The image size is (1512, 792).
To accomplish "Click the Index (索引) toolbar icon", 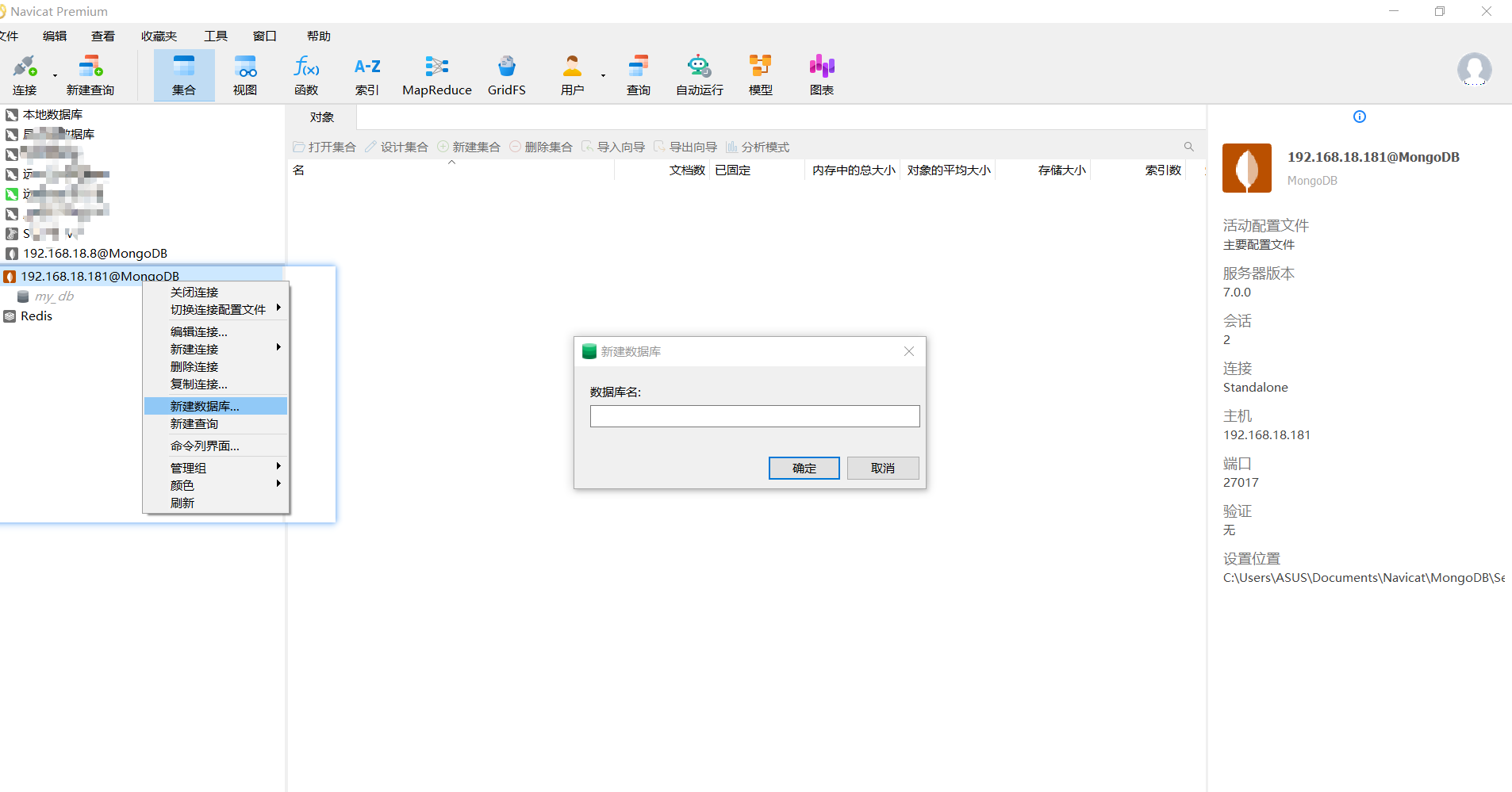I will [367, 75].
